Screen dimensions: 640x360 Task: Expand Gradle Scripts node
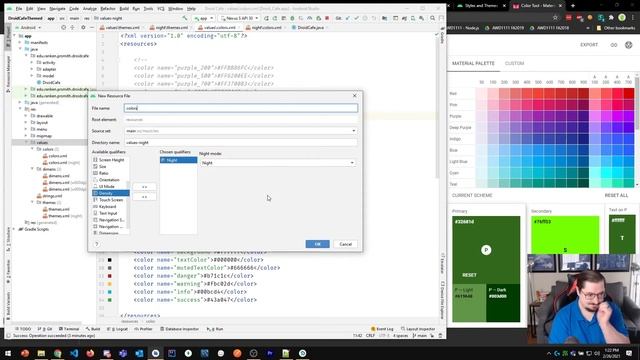[14, 229]
